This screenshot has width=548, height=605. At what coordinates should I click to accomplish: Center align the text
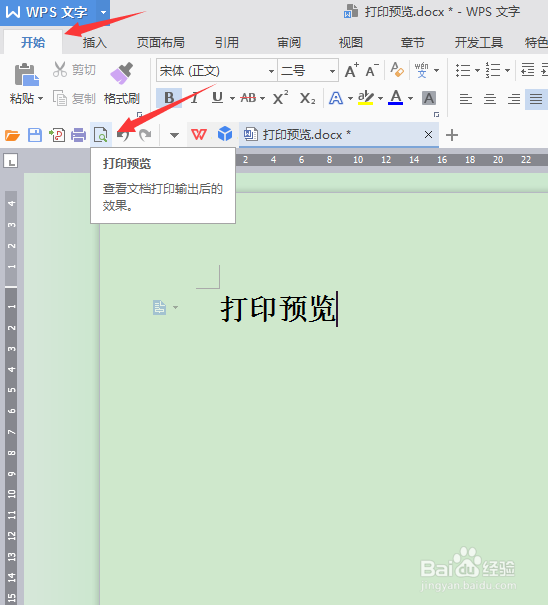coord(490,99)
